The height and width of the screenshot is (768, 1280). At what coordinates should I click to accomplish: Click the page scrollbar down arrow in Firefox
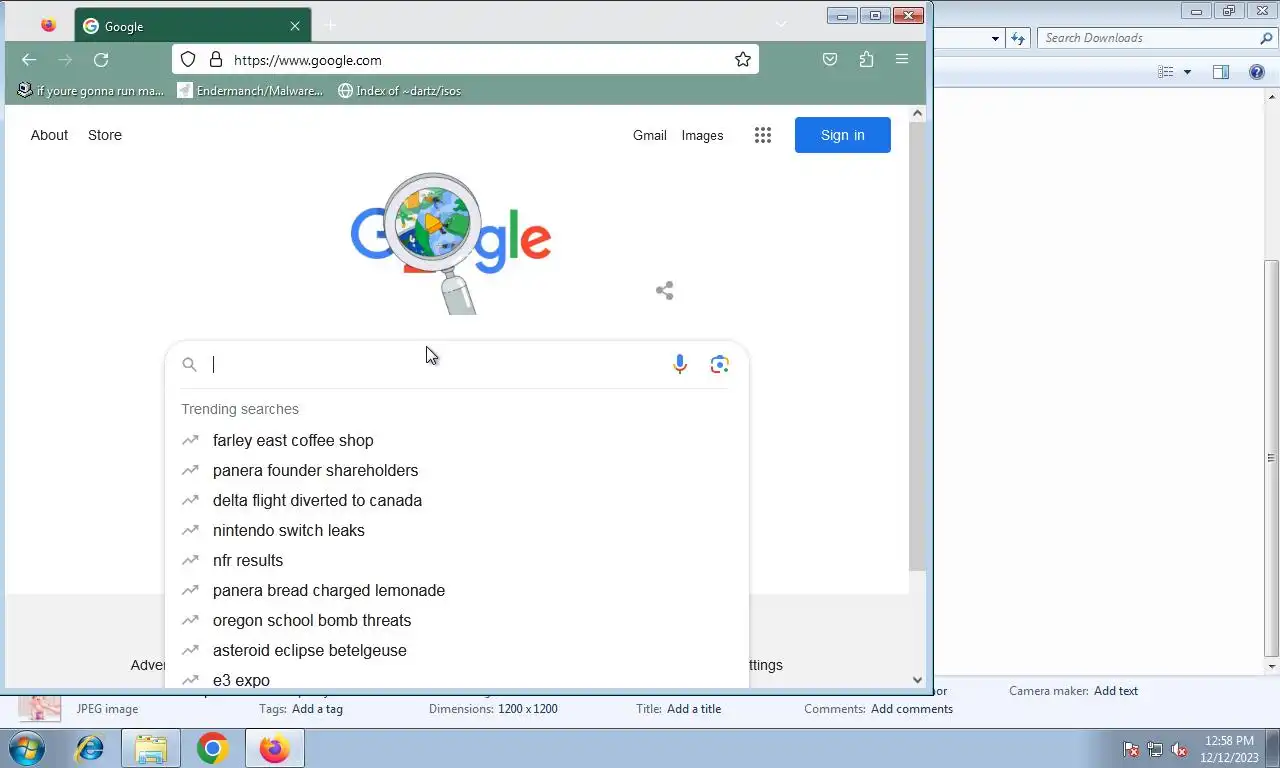pos(917,680)
